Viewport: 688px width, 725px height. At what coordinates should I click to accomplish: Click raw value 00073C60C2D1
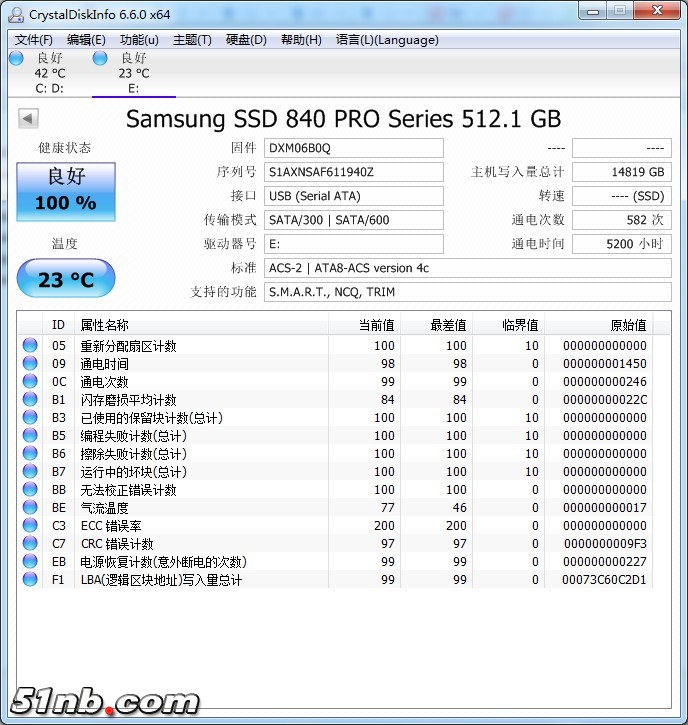[x=604, y=580]
